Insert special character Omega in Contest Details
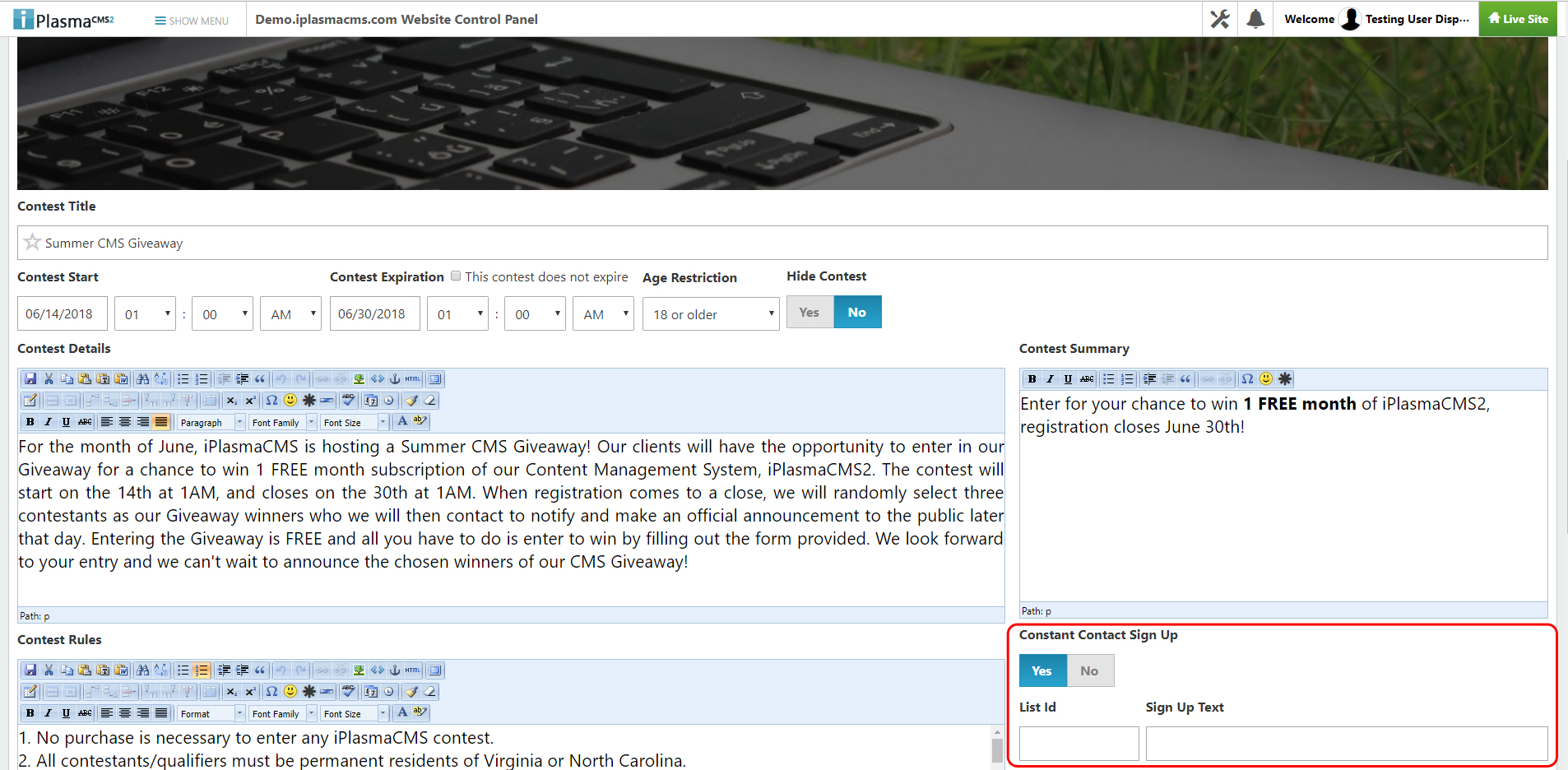The height and width of the screenshot is (770, 1568). pos(272,401)
